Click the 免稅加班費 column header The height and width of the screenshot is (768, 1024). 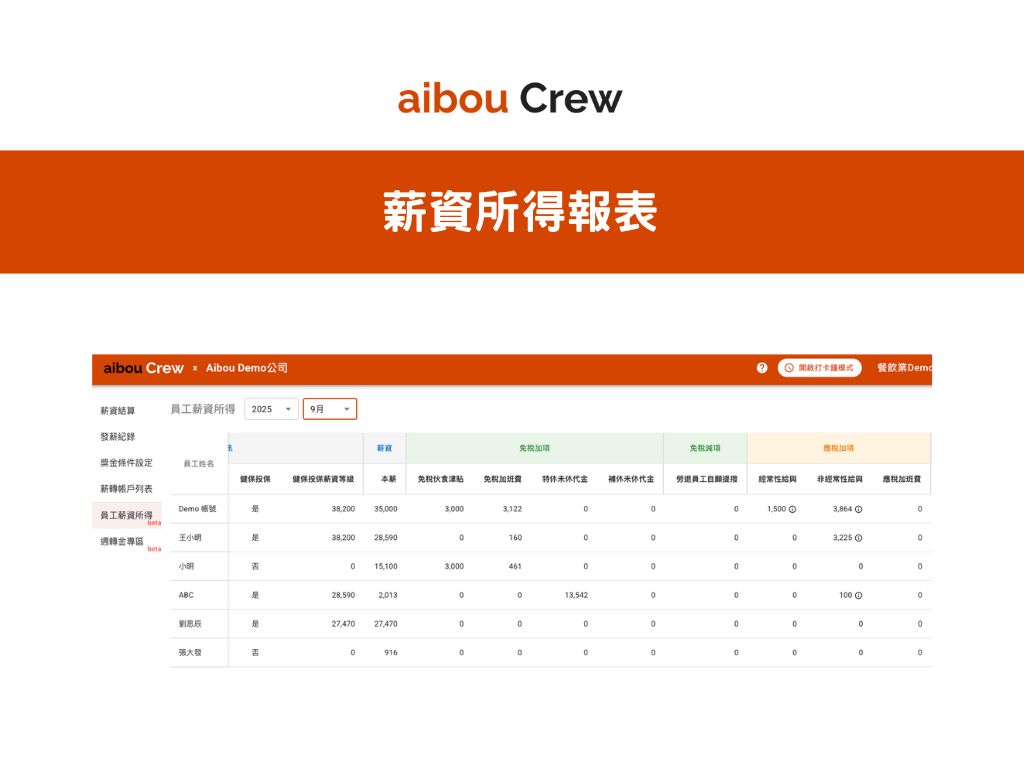pyautogui.click(x=502, y=479)
